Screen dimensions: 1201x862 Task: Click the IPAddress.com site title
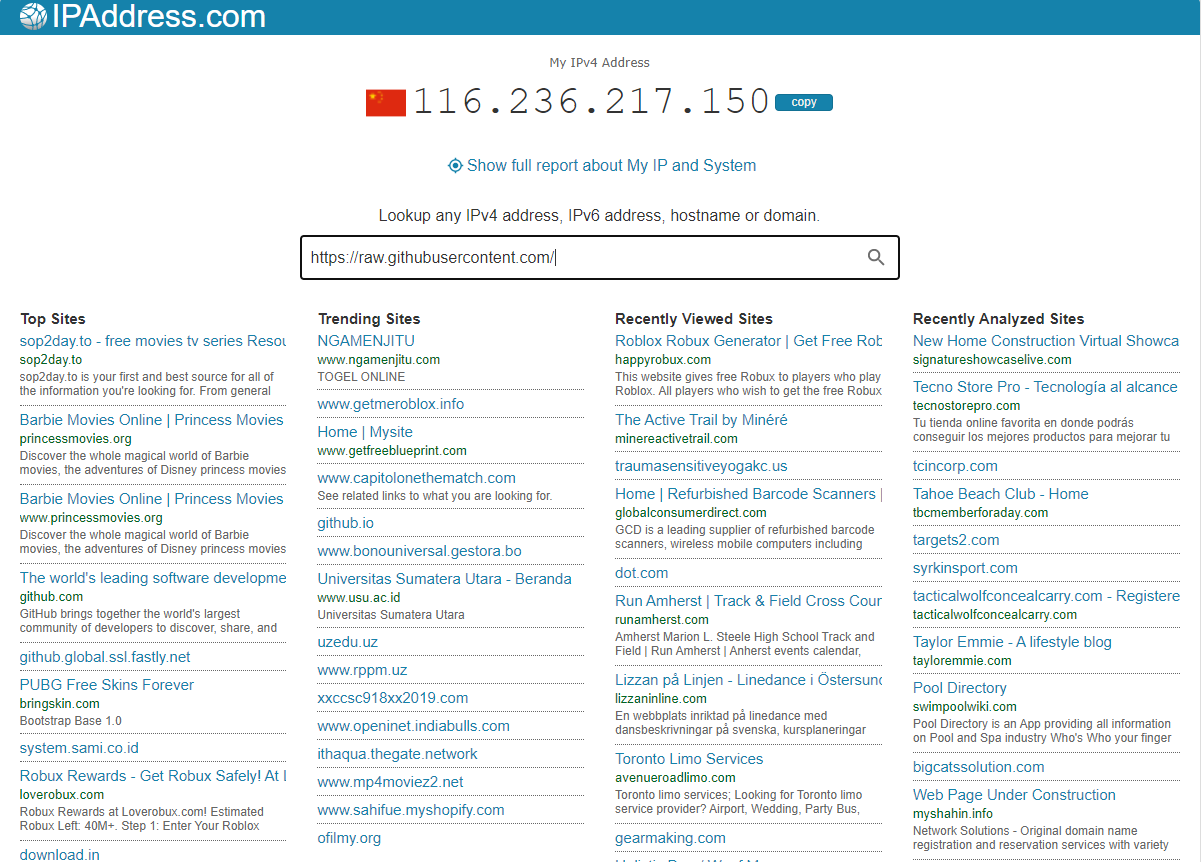(x=158, y=16)
